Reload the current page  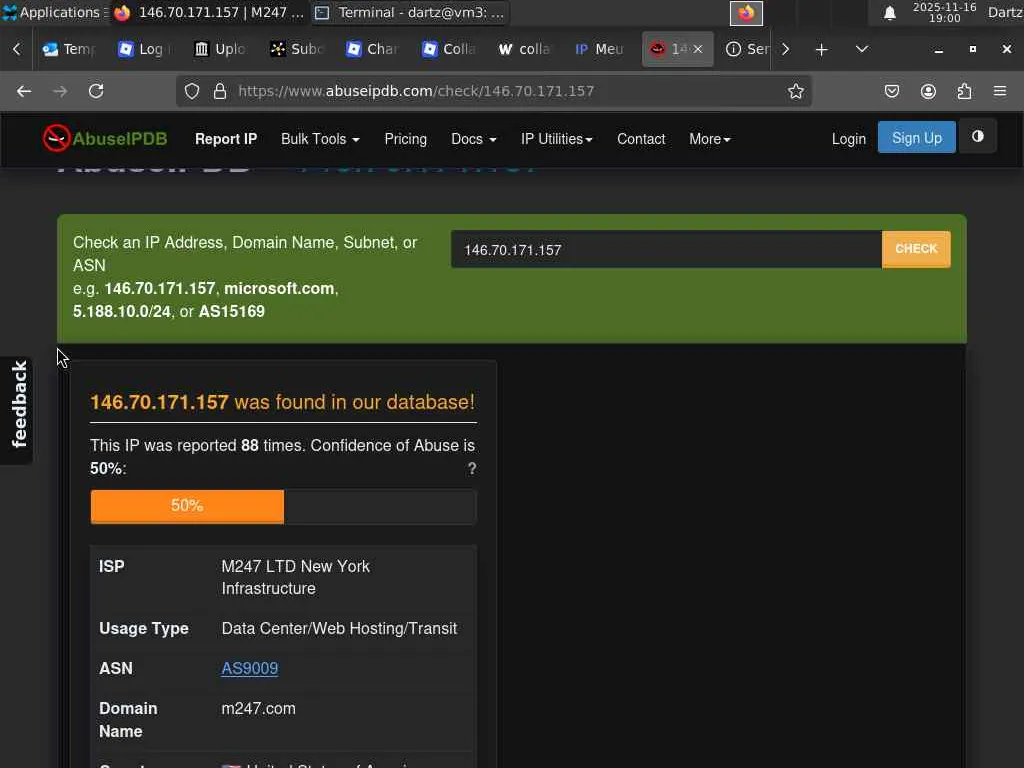point(96,91)
